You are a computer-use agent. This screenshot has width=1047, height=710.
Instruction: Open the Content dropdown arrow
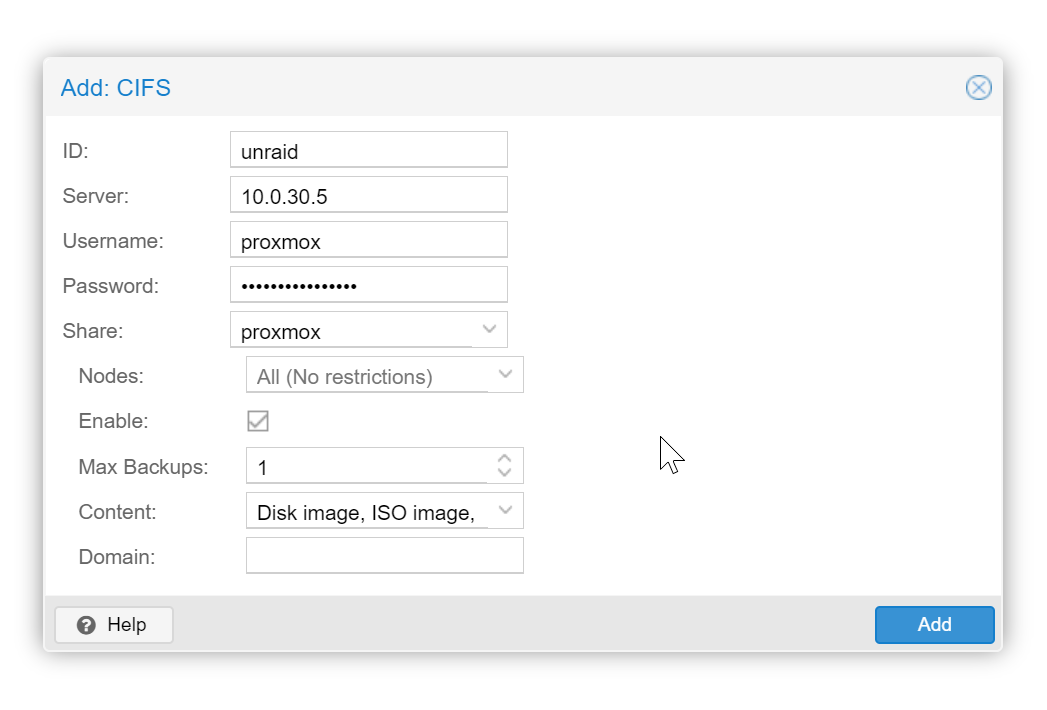505,510
